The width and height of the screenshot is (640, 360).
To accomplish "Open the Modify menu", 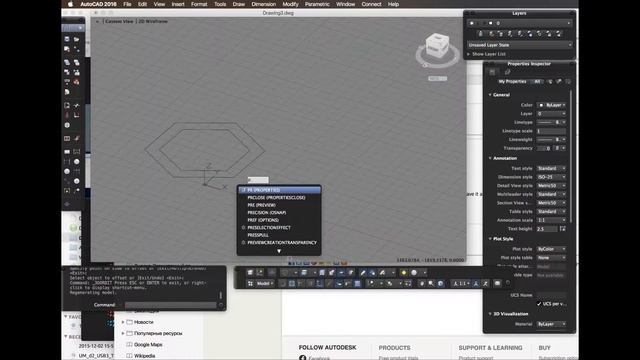I will click(x=290, y=4).
